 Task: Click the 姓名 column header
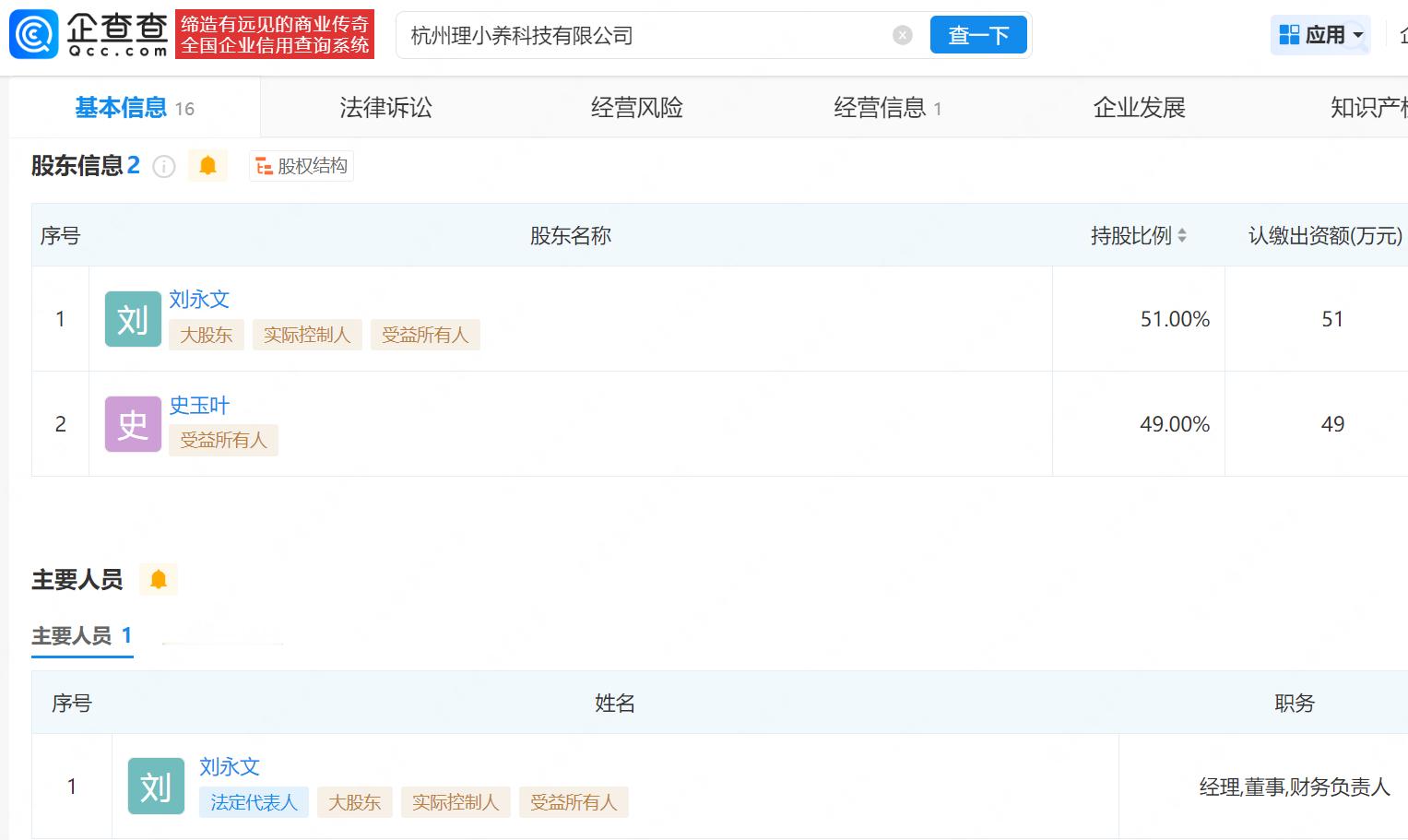(615, 704)
